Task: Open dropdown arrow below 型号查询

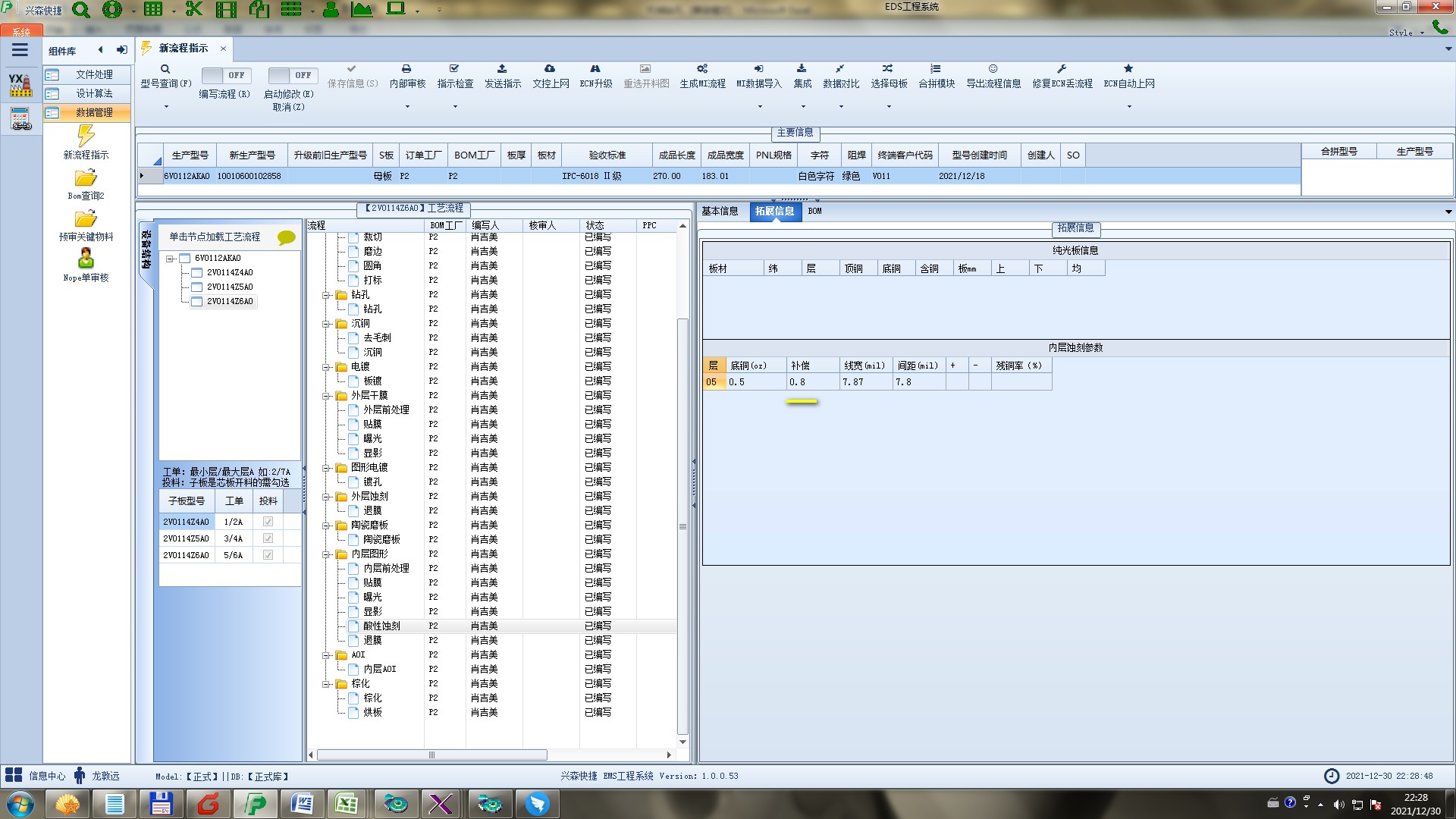Action: tap(165, 107)
